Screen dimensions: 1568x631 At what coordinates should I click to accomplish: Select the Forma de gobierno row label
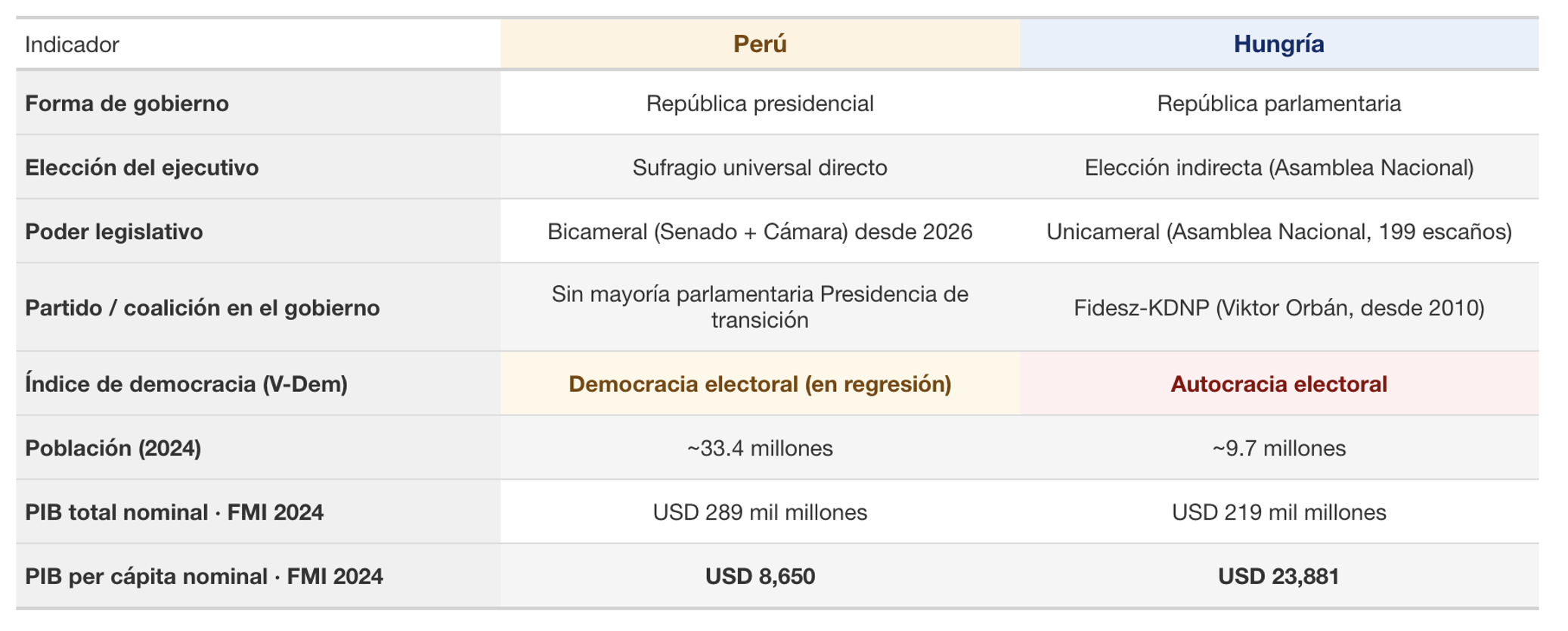127,103
